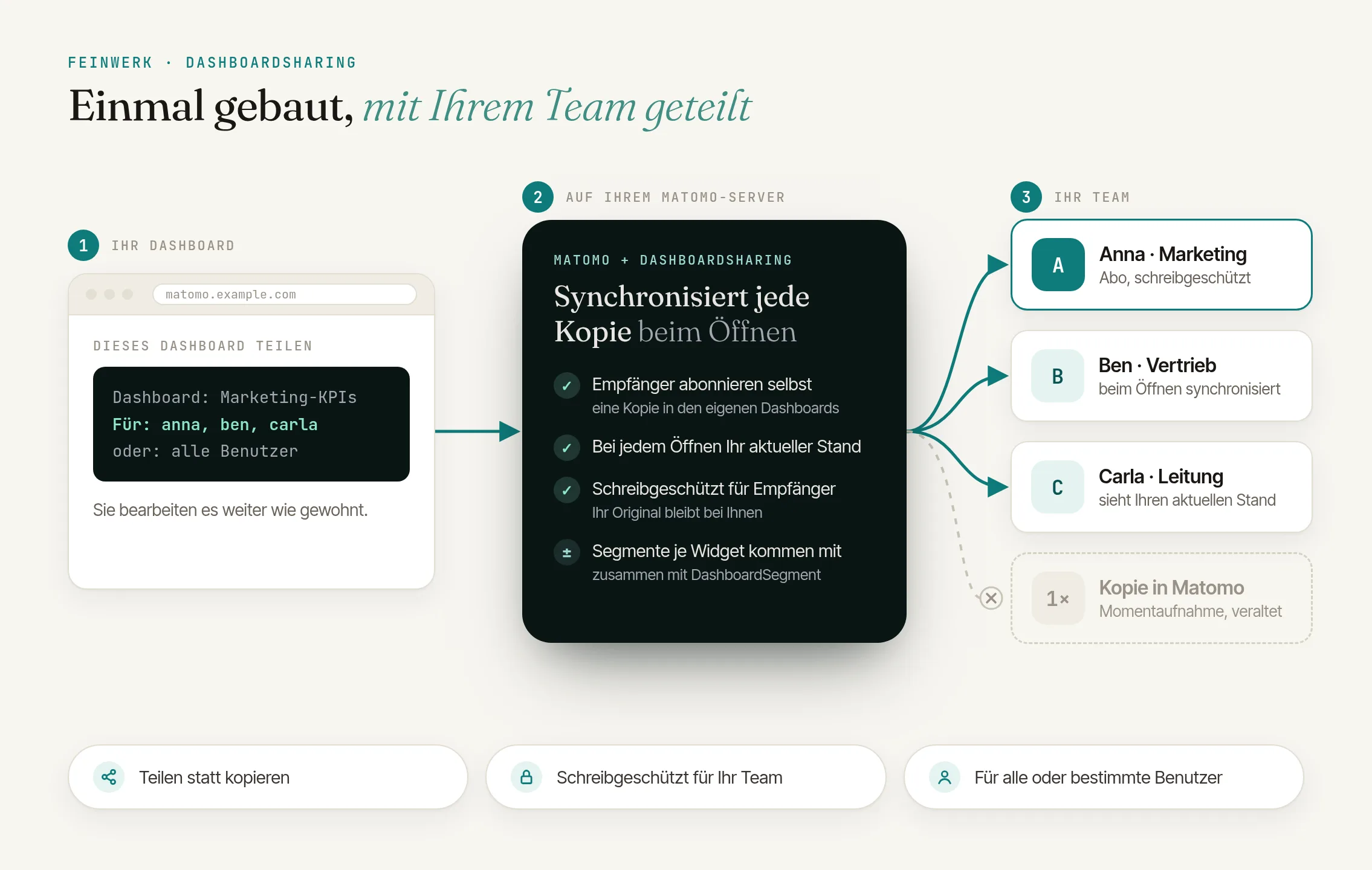Click the checkmark beside Schreibgeschützt für Empfänger
The height and width of the screenshot is (870, 1372).
point(567,490)
